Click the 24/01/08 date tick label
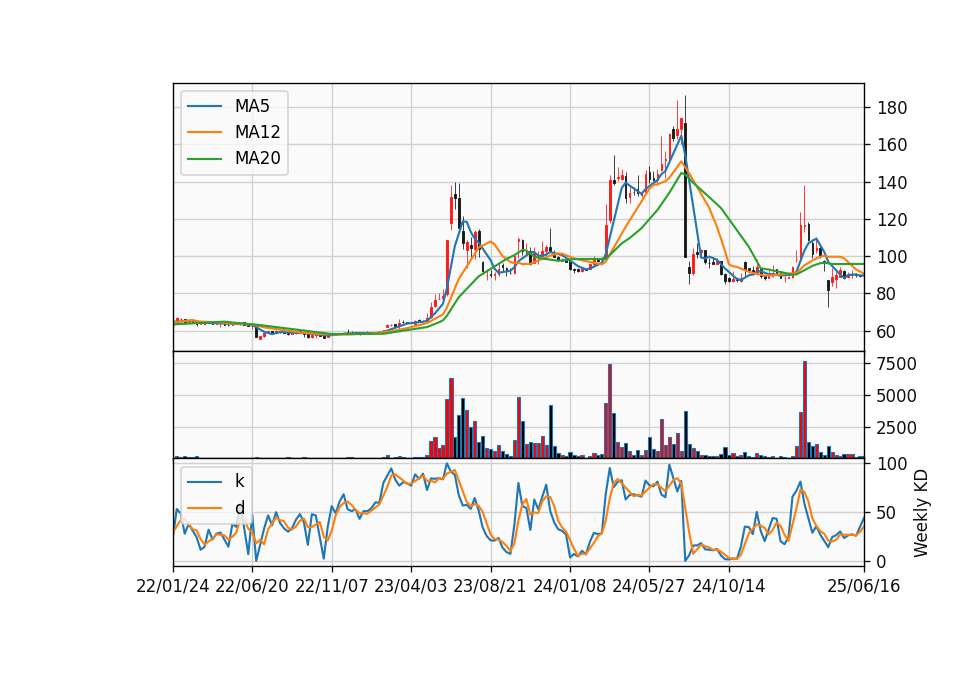Image resolution: width=960 pixels, height=690 pixels. click(569, 587)
